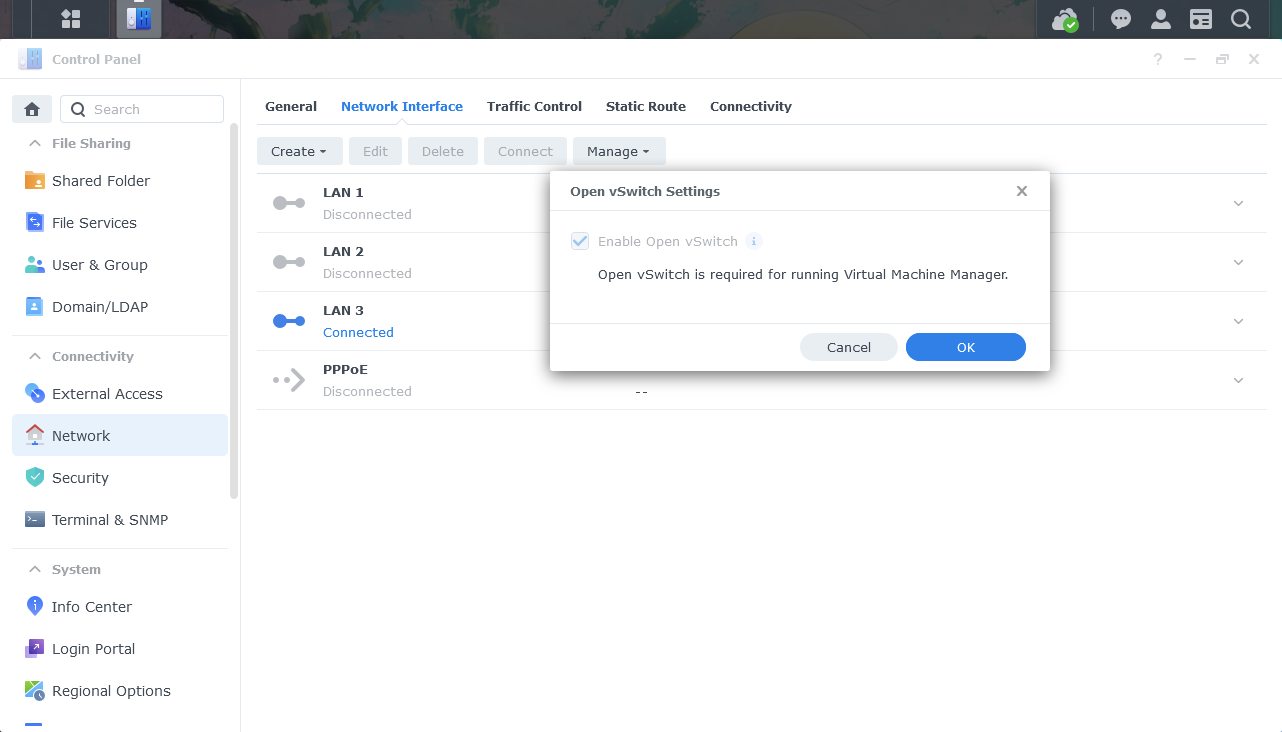Open Security in the sidebar

[x=80, y=478]
